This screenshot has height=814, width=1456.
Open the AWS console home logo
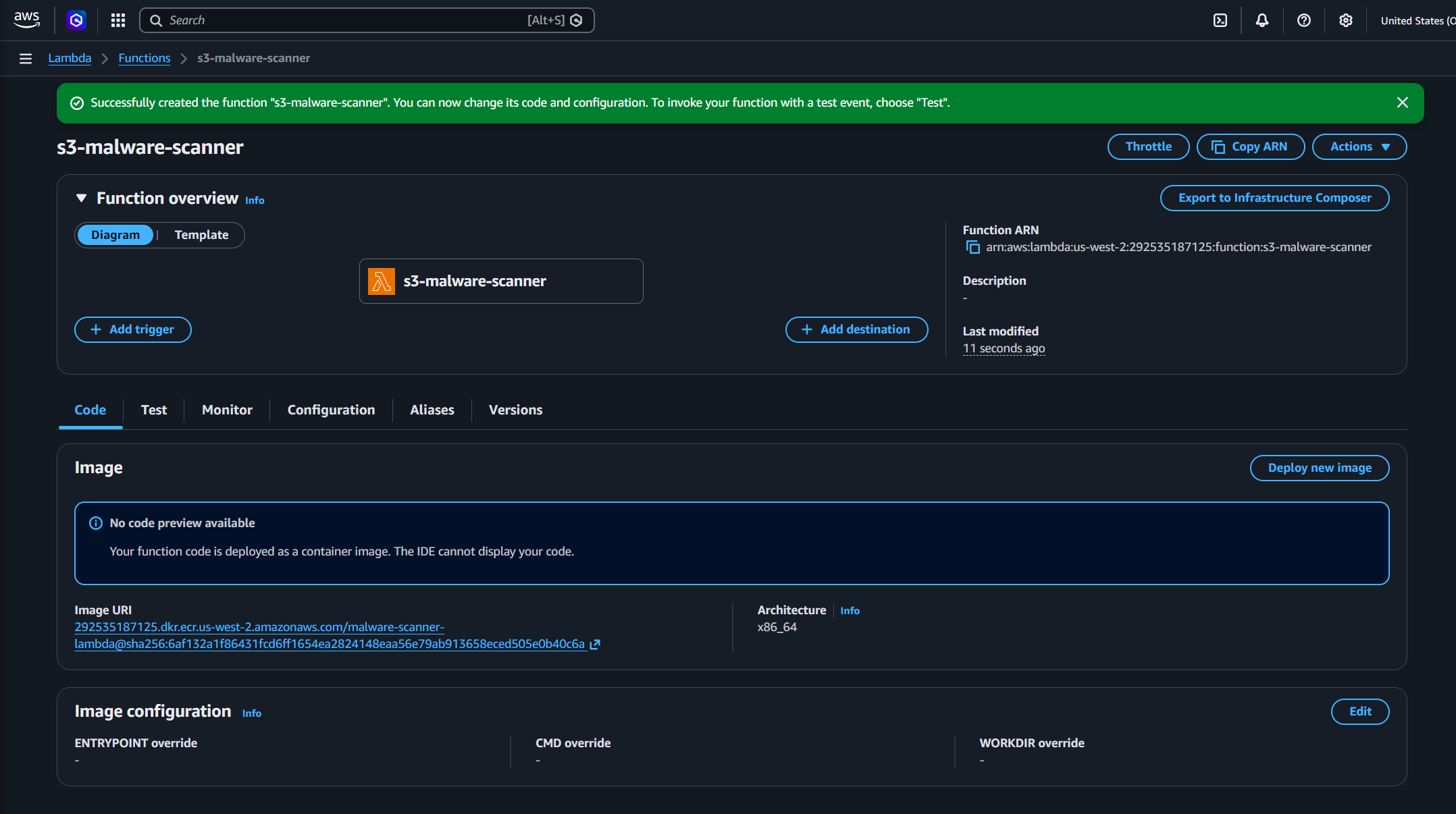[x=26, y=20]
